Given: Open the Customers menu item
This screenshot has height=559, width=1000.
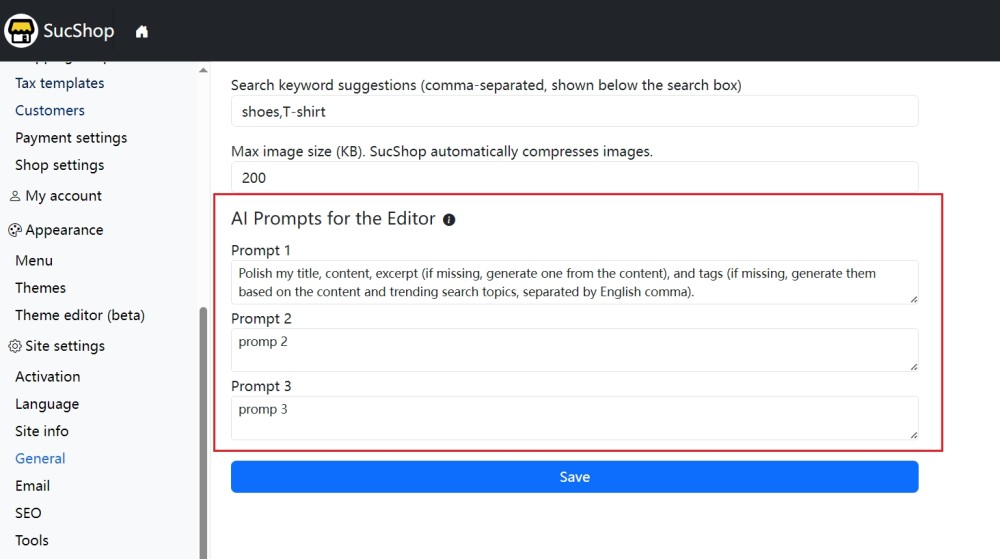Looking at the screenshot, I should coord(50,110).
